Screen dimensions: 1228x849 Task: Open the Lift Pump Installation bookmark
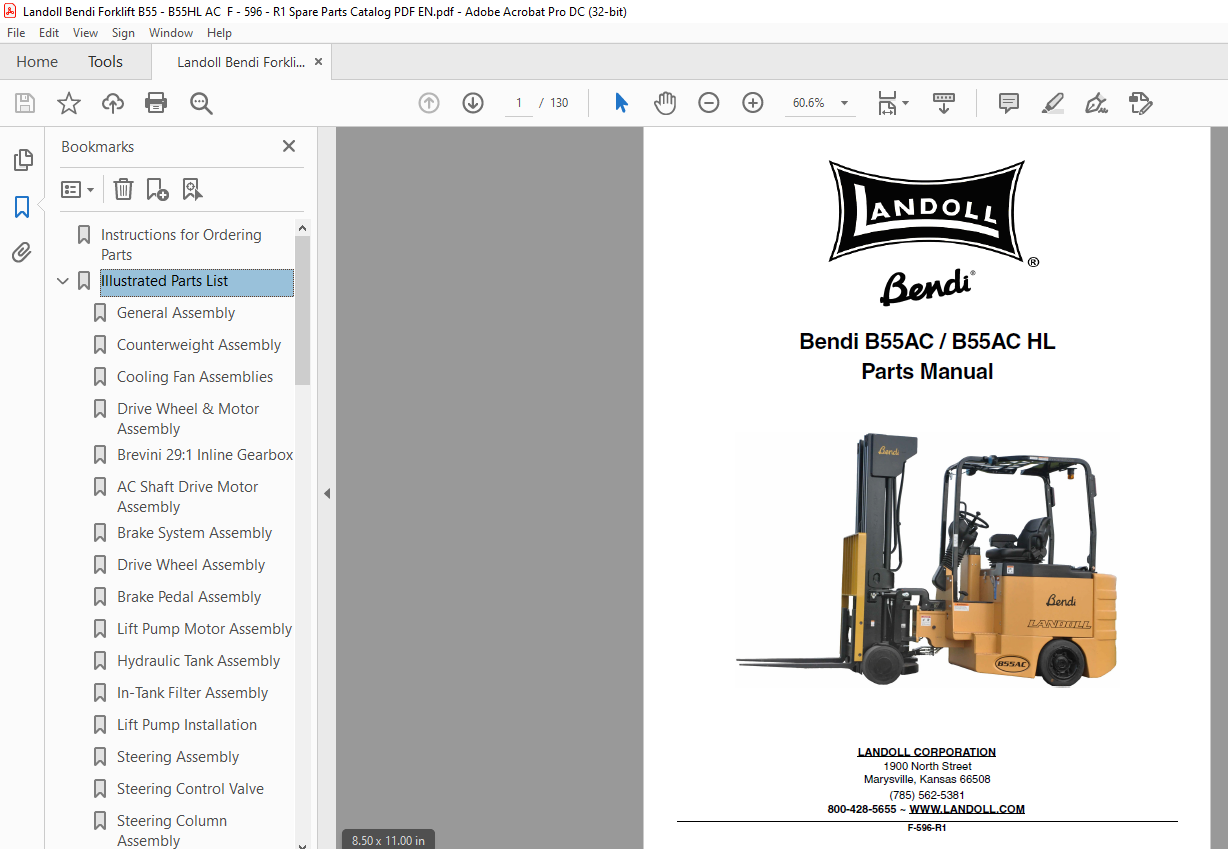pyautogui.click(x=187, y=725)
